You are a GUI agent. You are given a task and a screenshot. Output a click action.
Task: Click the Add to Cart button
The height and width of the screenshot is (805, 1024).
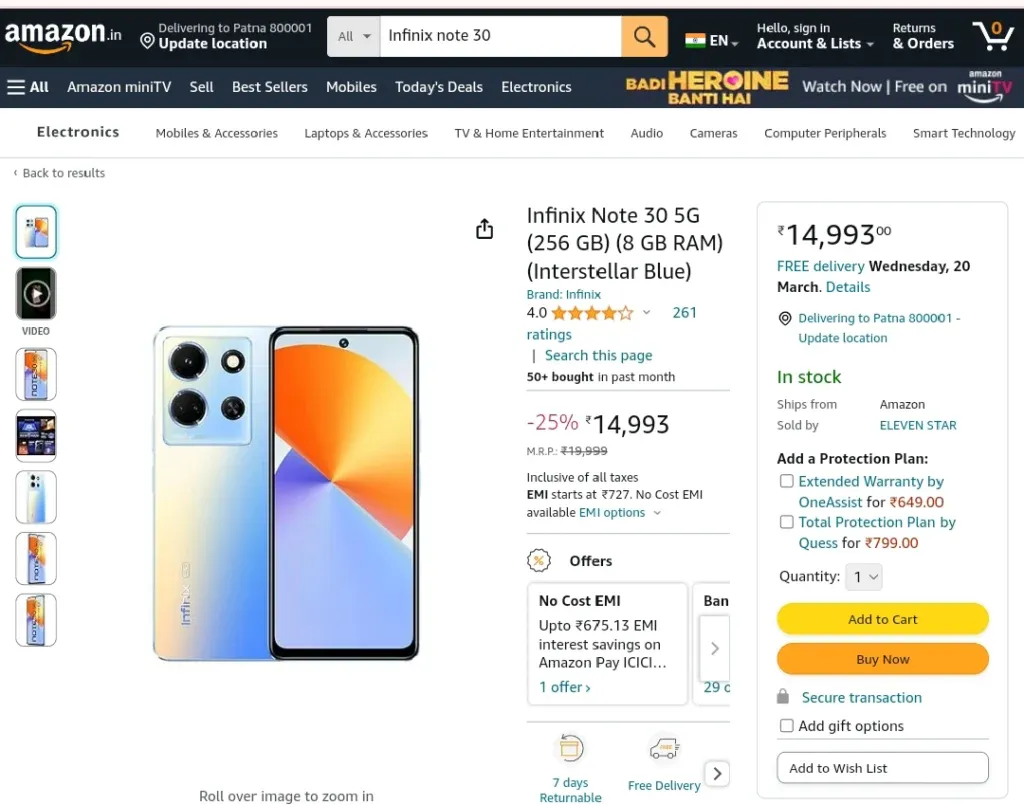[882, 619]
